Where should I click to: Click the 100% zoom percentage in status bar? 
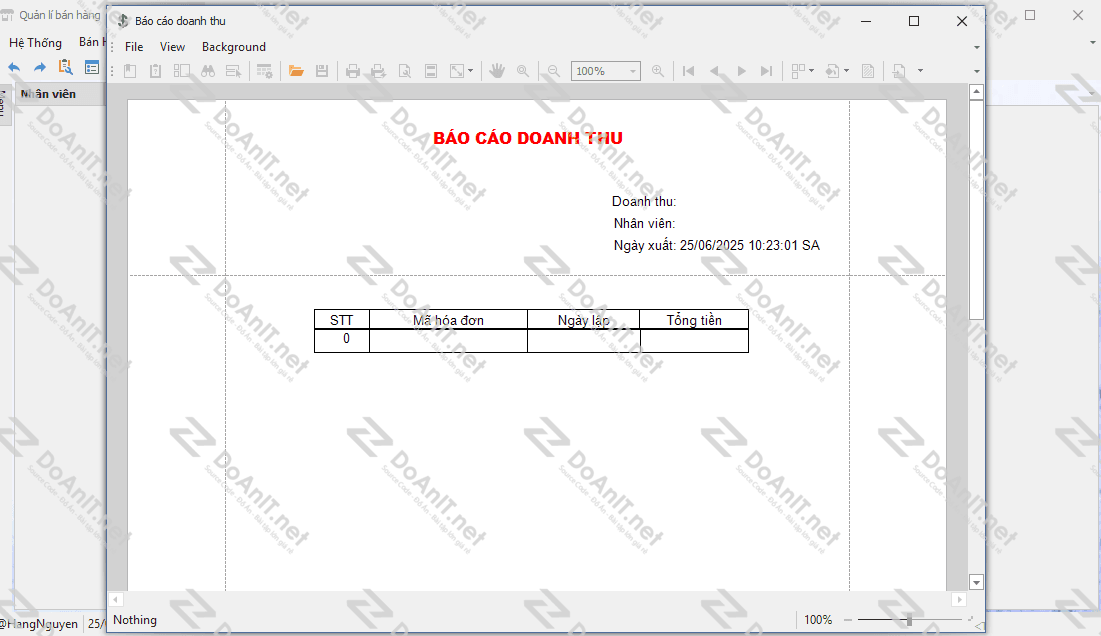pos(818,620)
